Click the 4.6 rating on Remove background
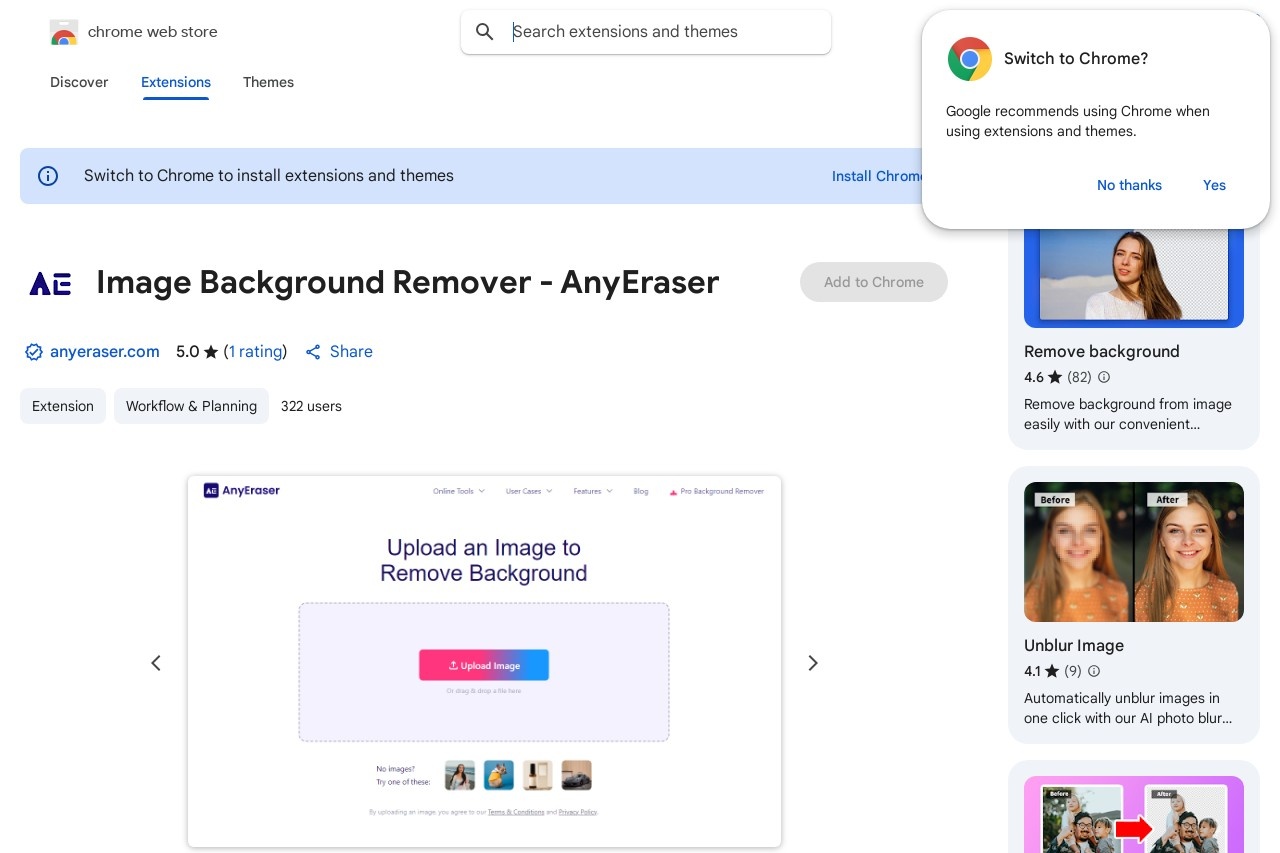The height and width of the screenshot is (853, 1280). [x=1034, y=377]
